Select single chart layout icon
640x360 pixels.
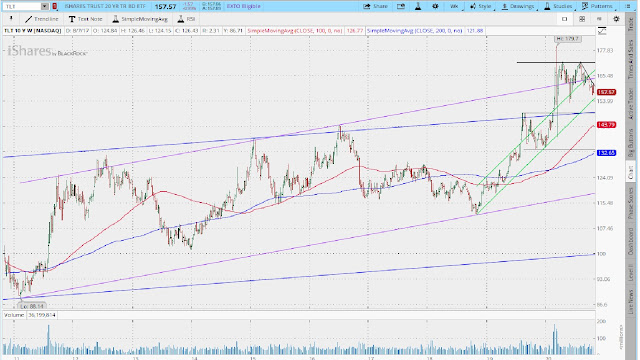tap(564, 19)
